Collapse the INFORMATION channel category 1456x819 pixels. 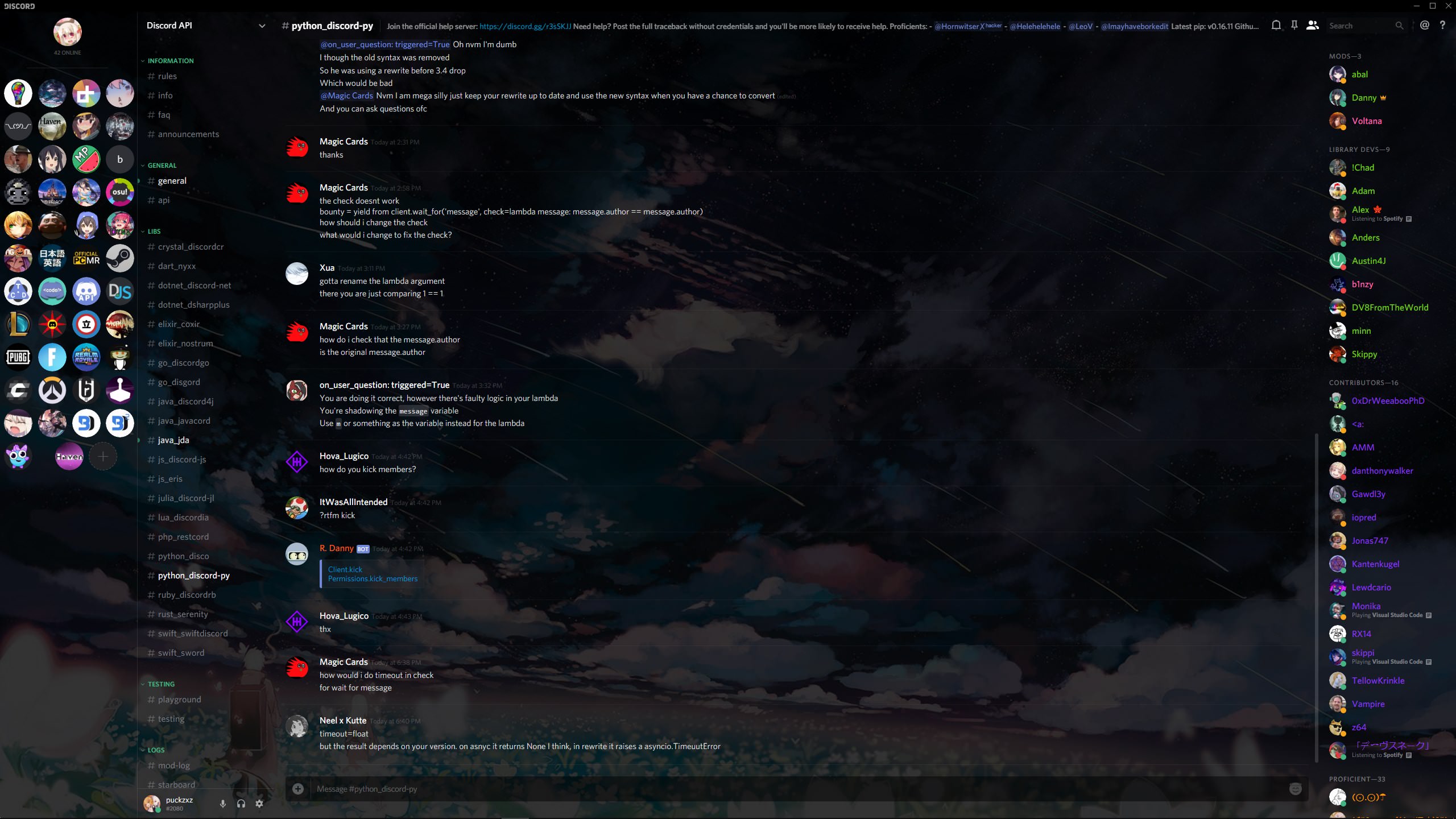[170, 61]
